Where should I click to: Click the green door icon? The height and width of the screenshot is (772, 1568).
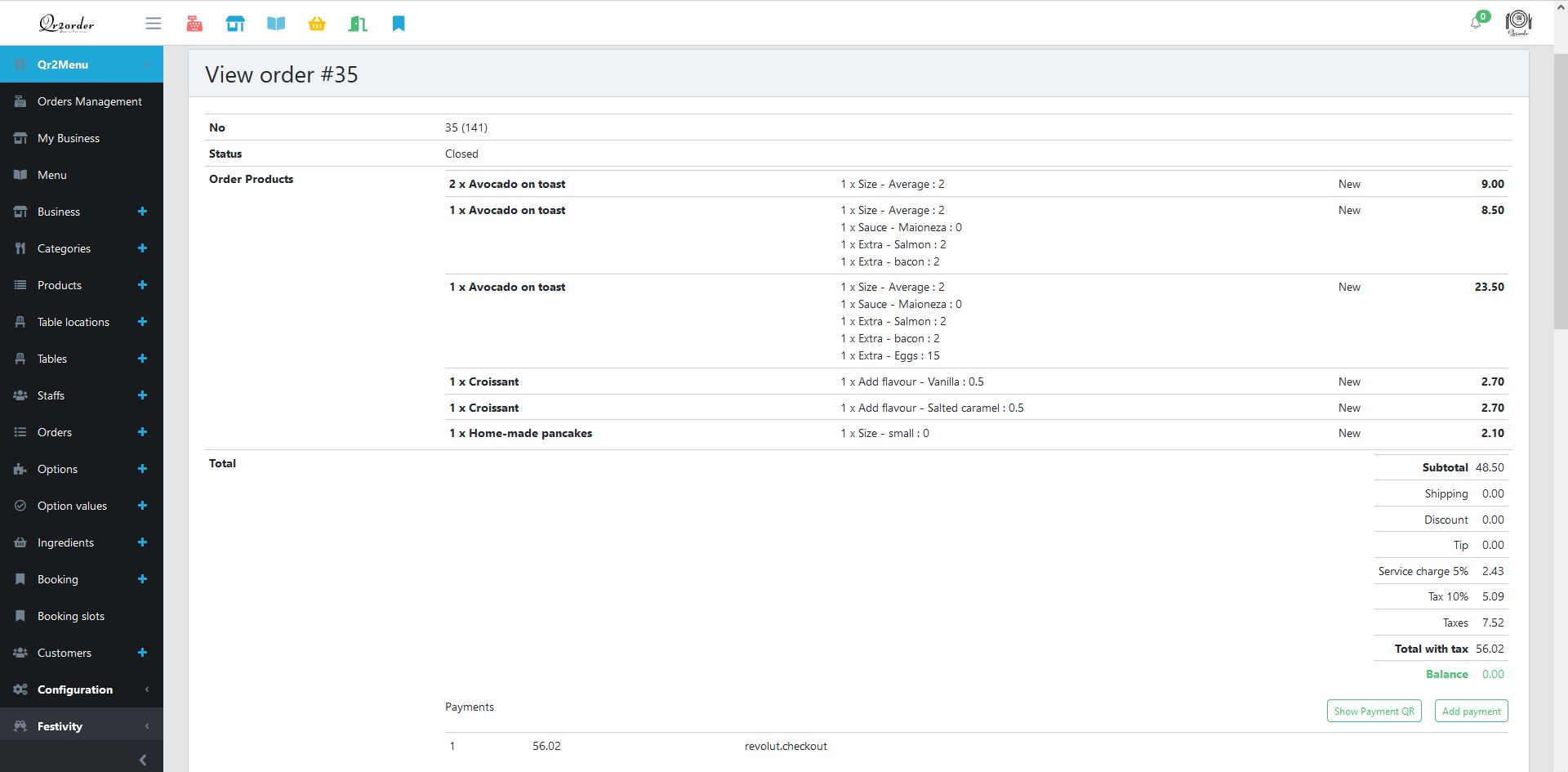[x=358, y=24]
